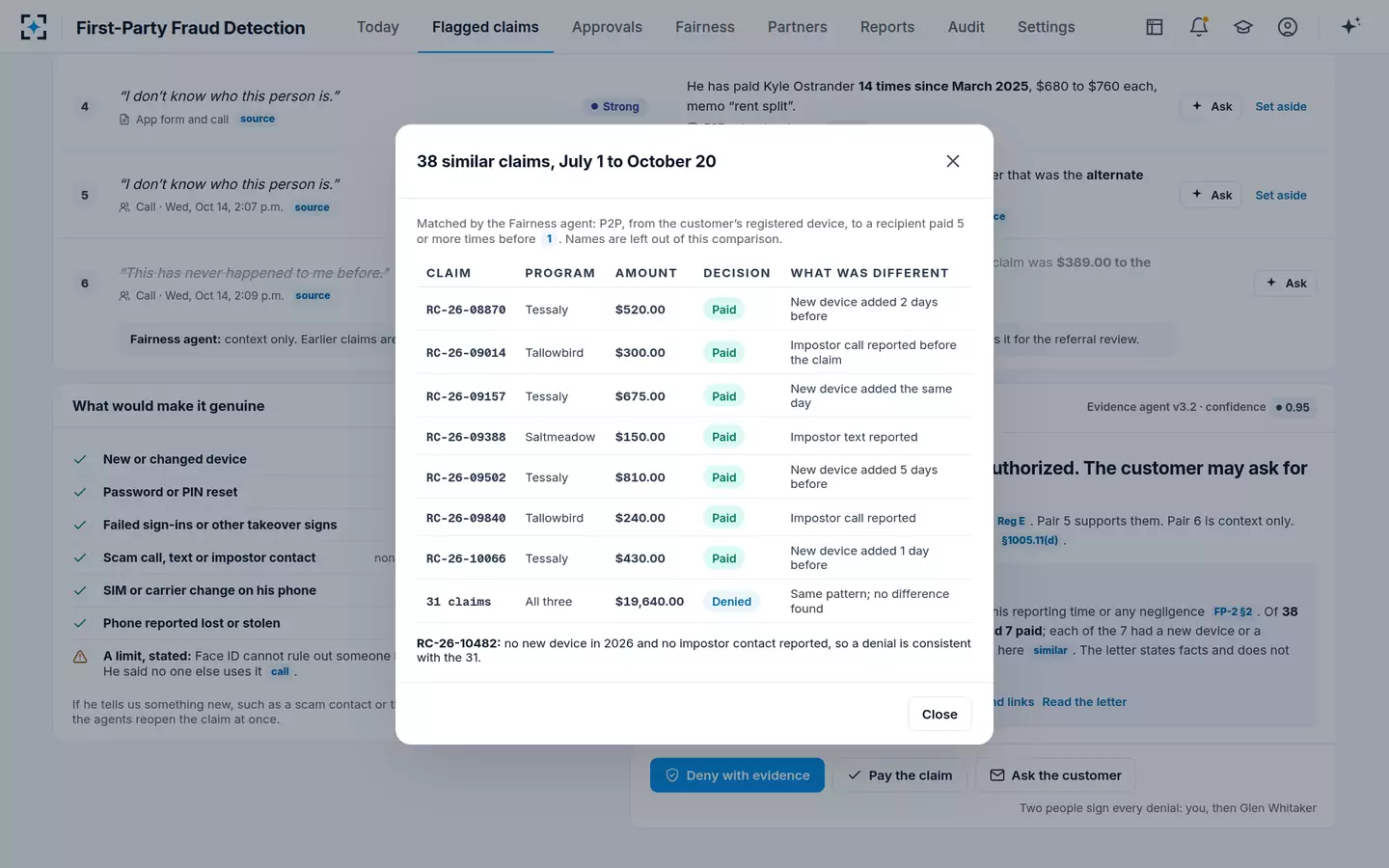This screenshot has width=1389, height=868.
Task: Click the people icon beside the 2:09 p.m. call
Action: pos(124,296)
